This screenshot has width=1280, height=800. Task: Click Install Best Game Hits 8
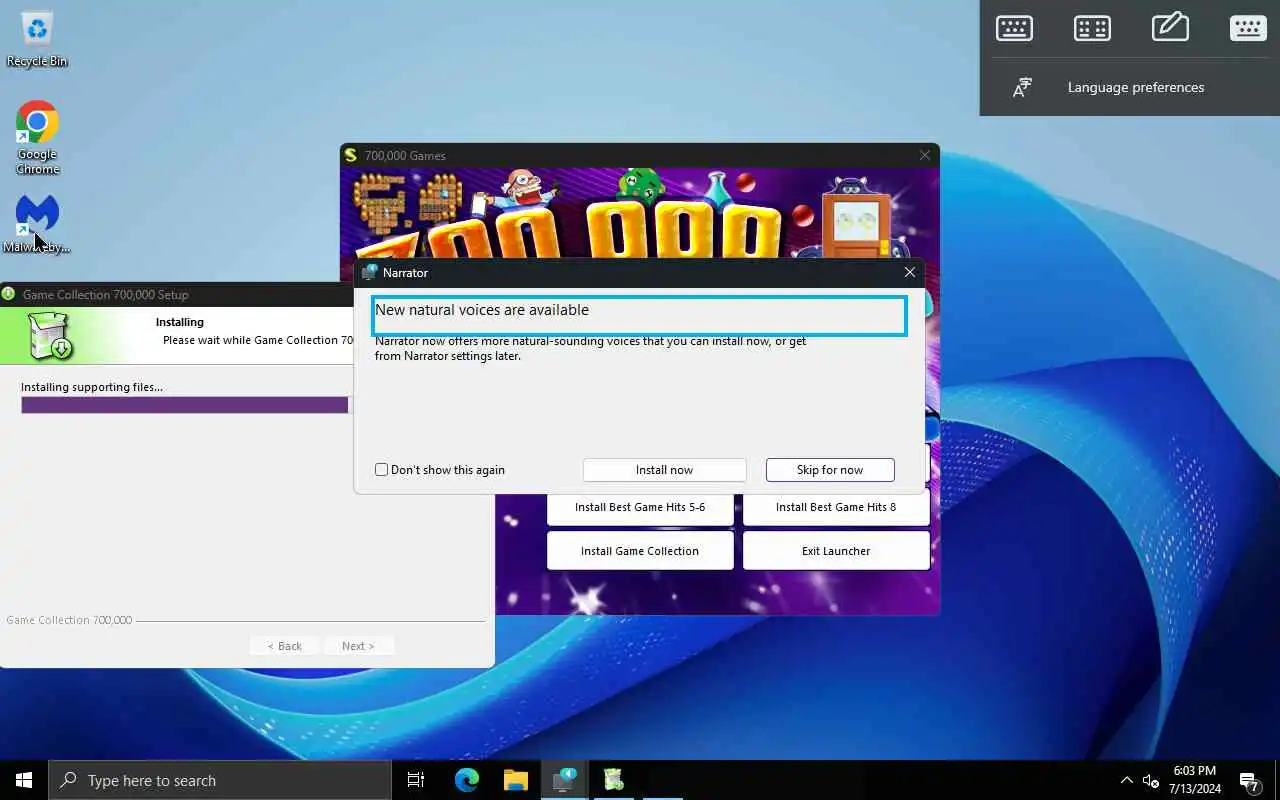(x=836, y=507)
